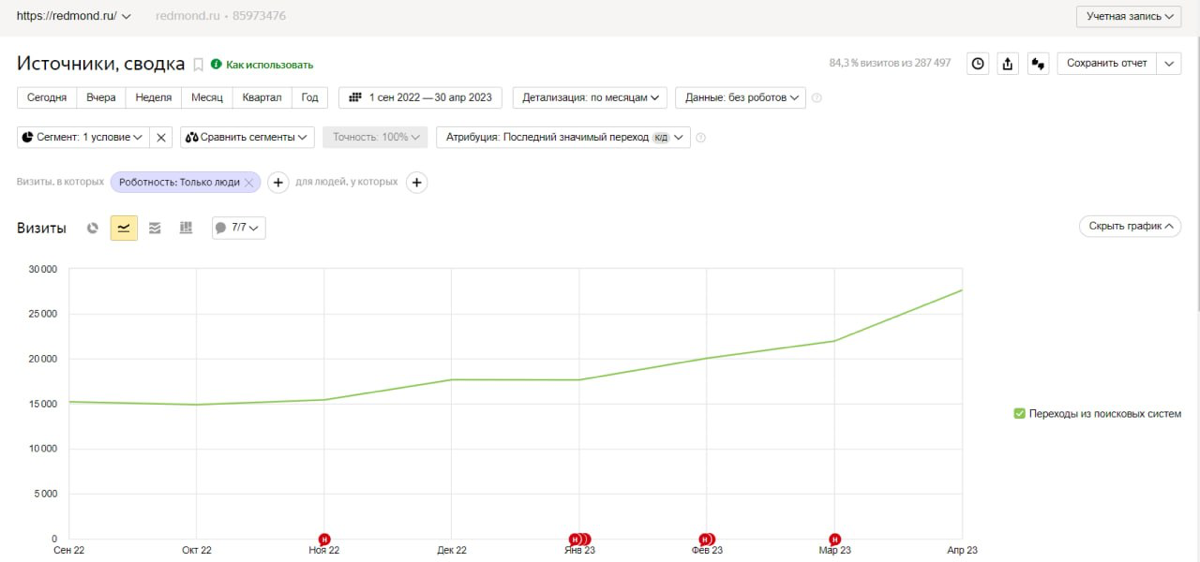1200x562 pixels.
Task: Expand the Атрибуция attribution dropdown
Action: (563, 137)
